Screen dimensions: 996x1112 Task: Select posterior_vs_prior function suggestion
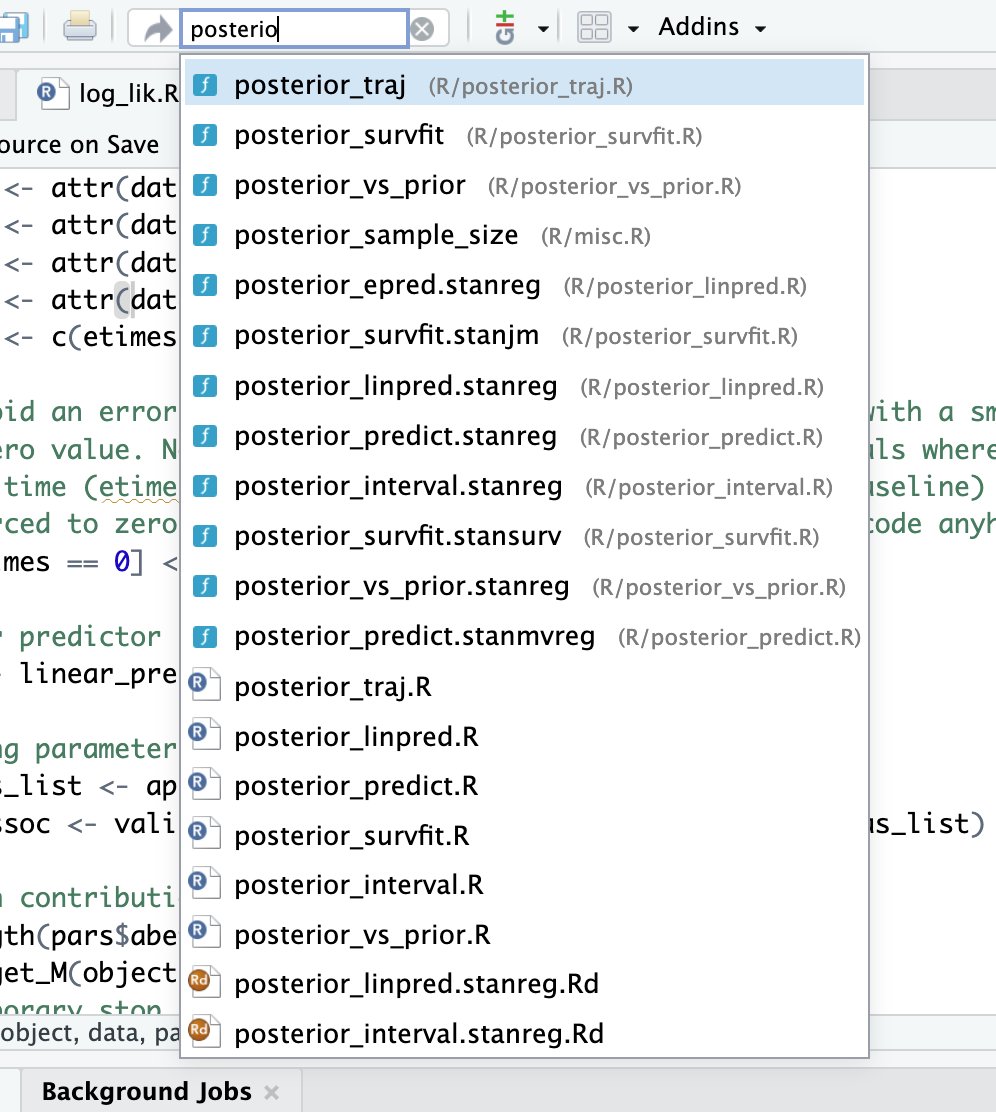click(524, 185)
